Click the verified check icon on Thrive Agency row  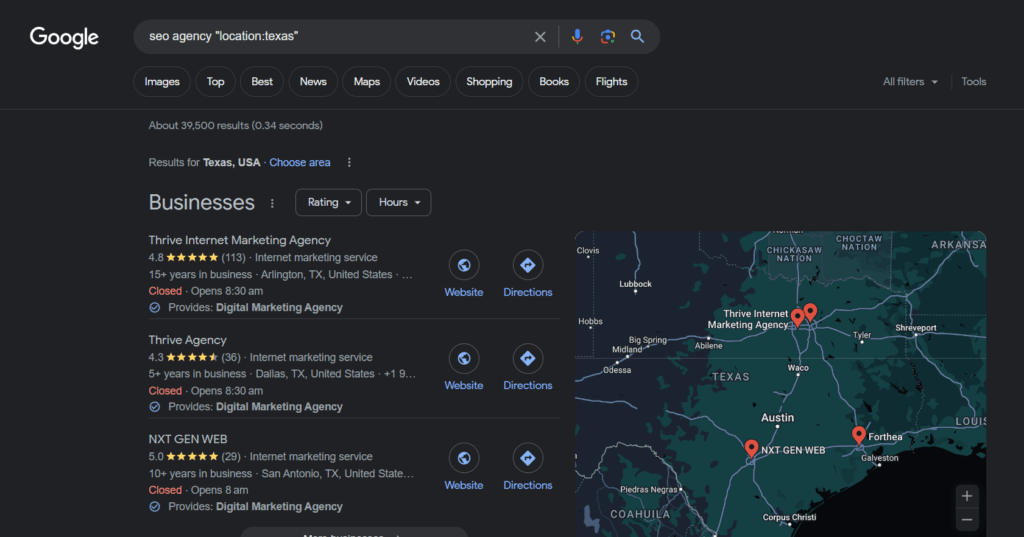point(155,407)
